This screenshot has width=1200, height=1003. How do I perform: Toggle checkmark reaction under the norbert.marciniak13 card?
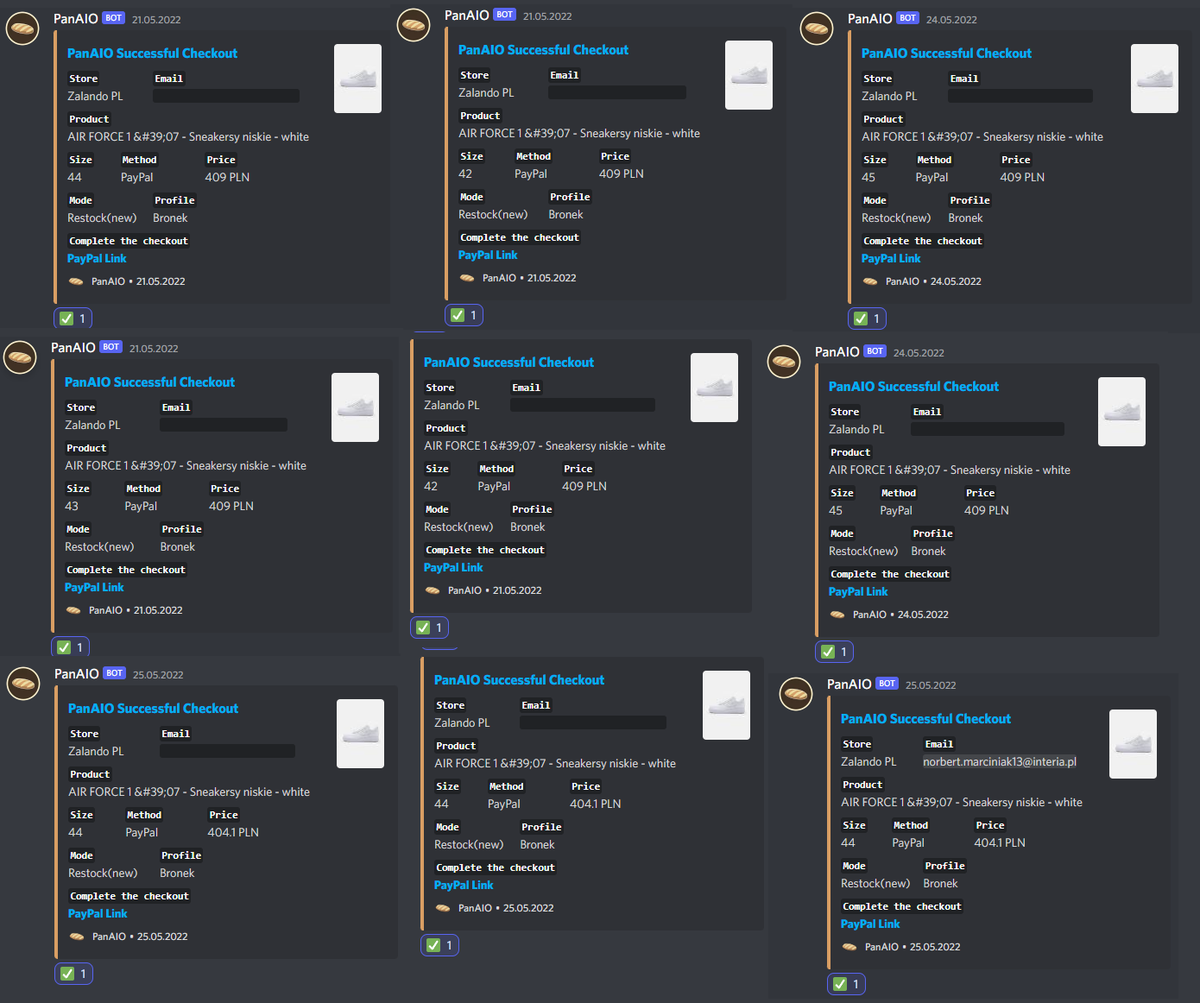pyautogui.click(x=847, y=984)
